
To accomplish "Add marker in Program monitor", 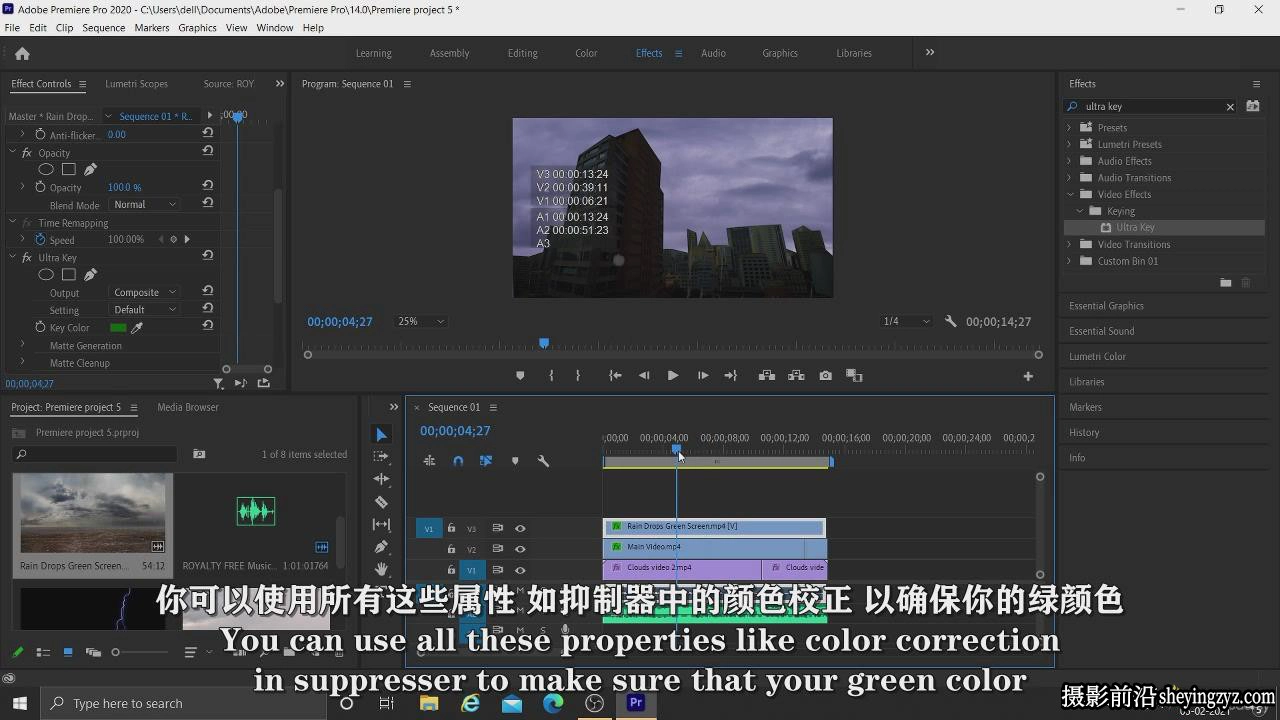I will coord(520,376).
